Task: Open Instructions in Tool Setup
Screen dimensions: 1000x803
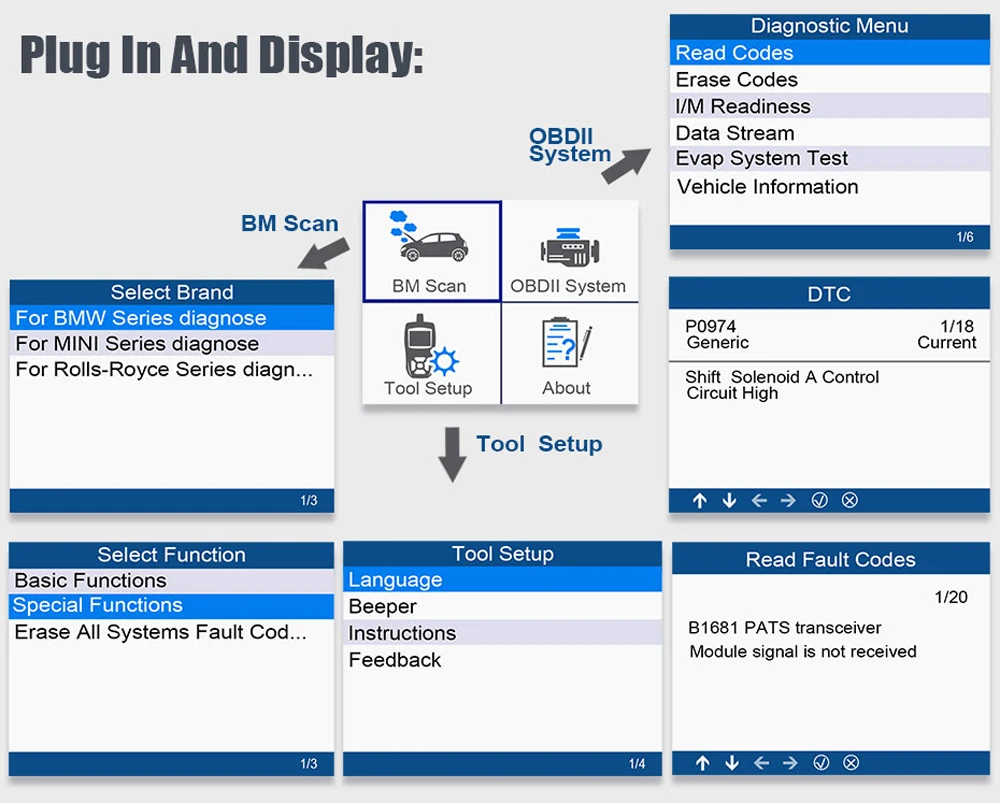Action: point(503,633)
